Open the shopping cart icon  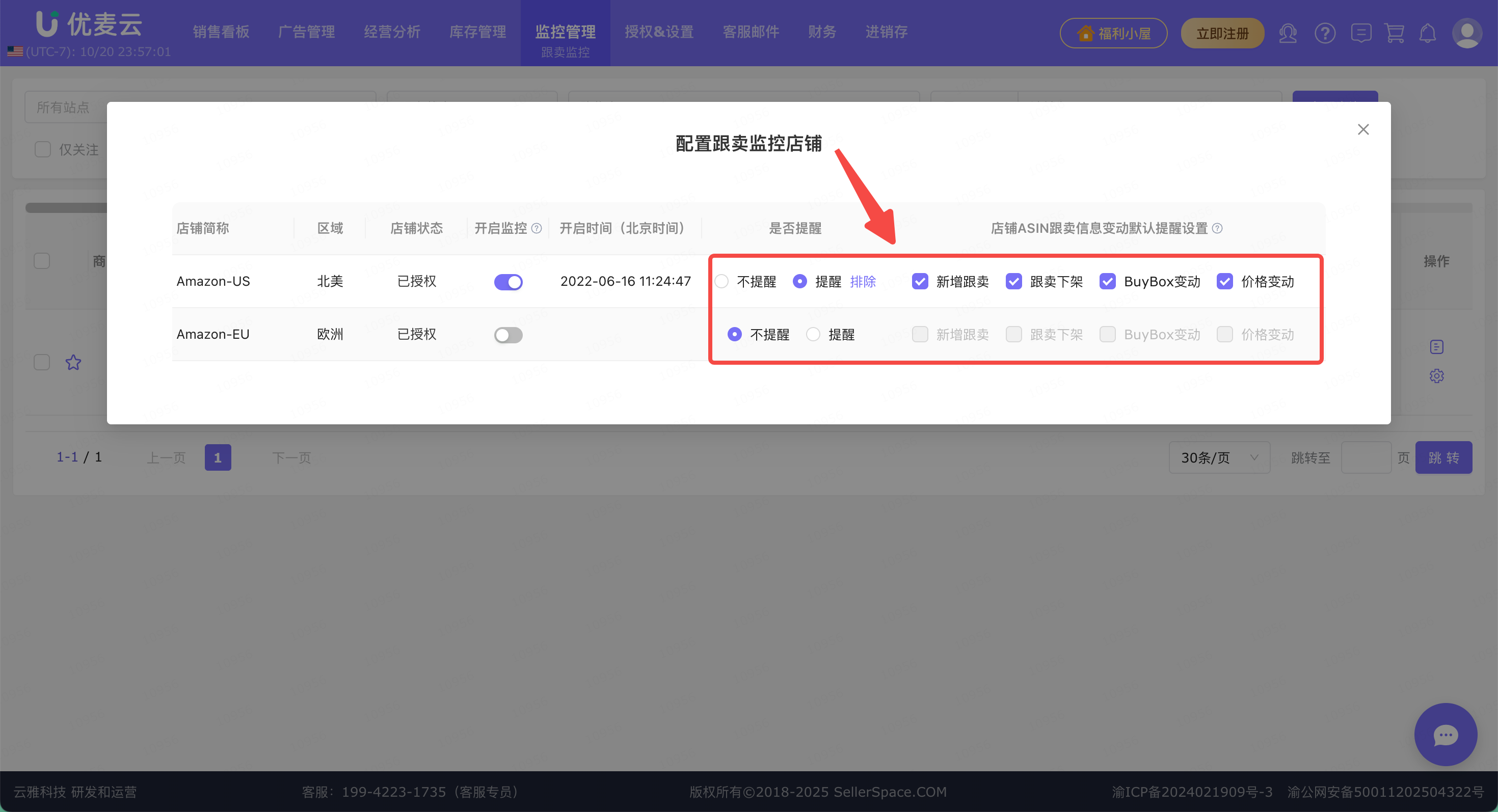[1395, 33]
